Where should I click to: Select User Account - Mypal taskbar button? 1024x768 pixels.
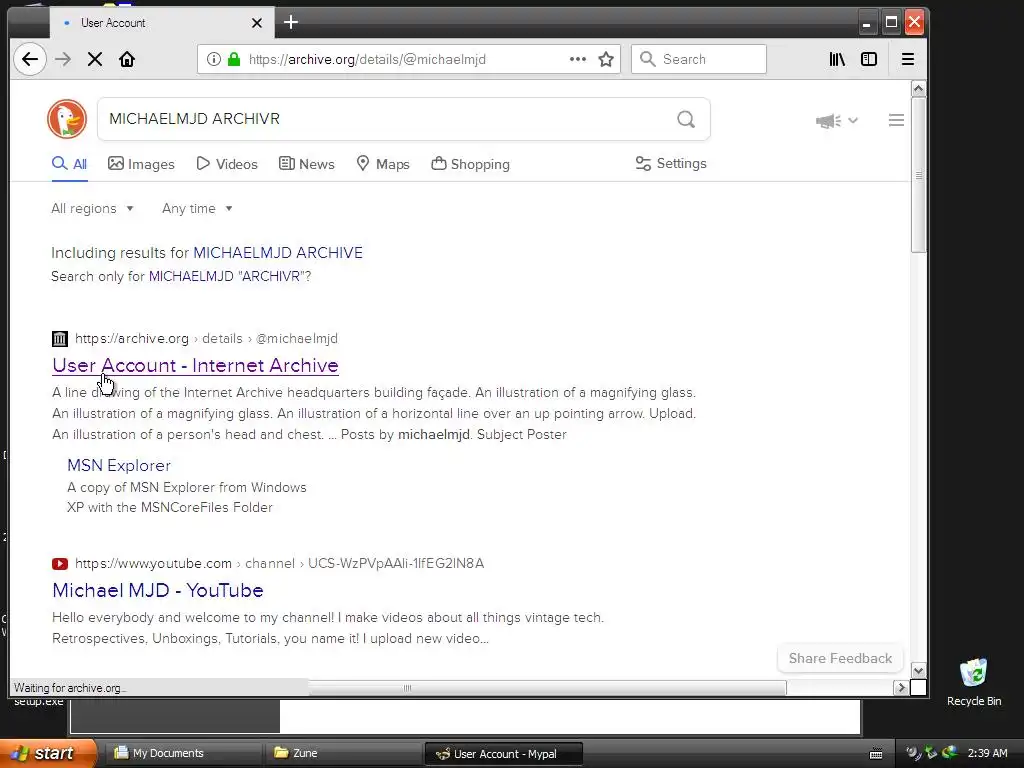[x=504, y=754]
